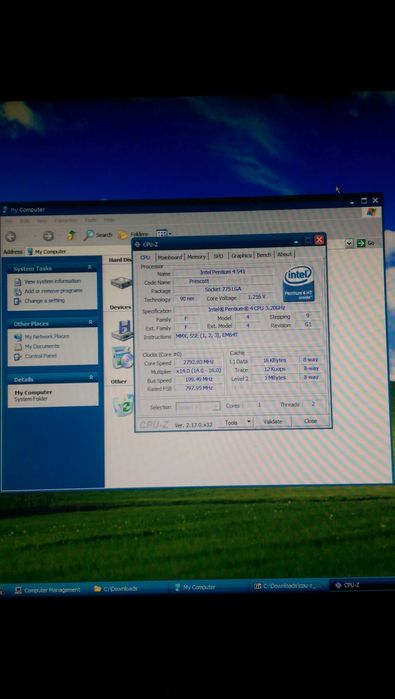The height and width of the screenshot is (699, 395).
Task: Select the hard disk drive icon
Action: point(121,282)
